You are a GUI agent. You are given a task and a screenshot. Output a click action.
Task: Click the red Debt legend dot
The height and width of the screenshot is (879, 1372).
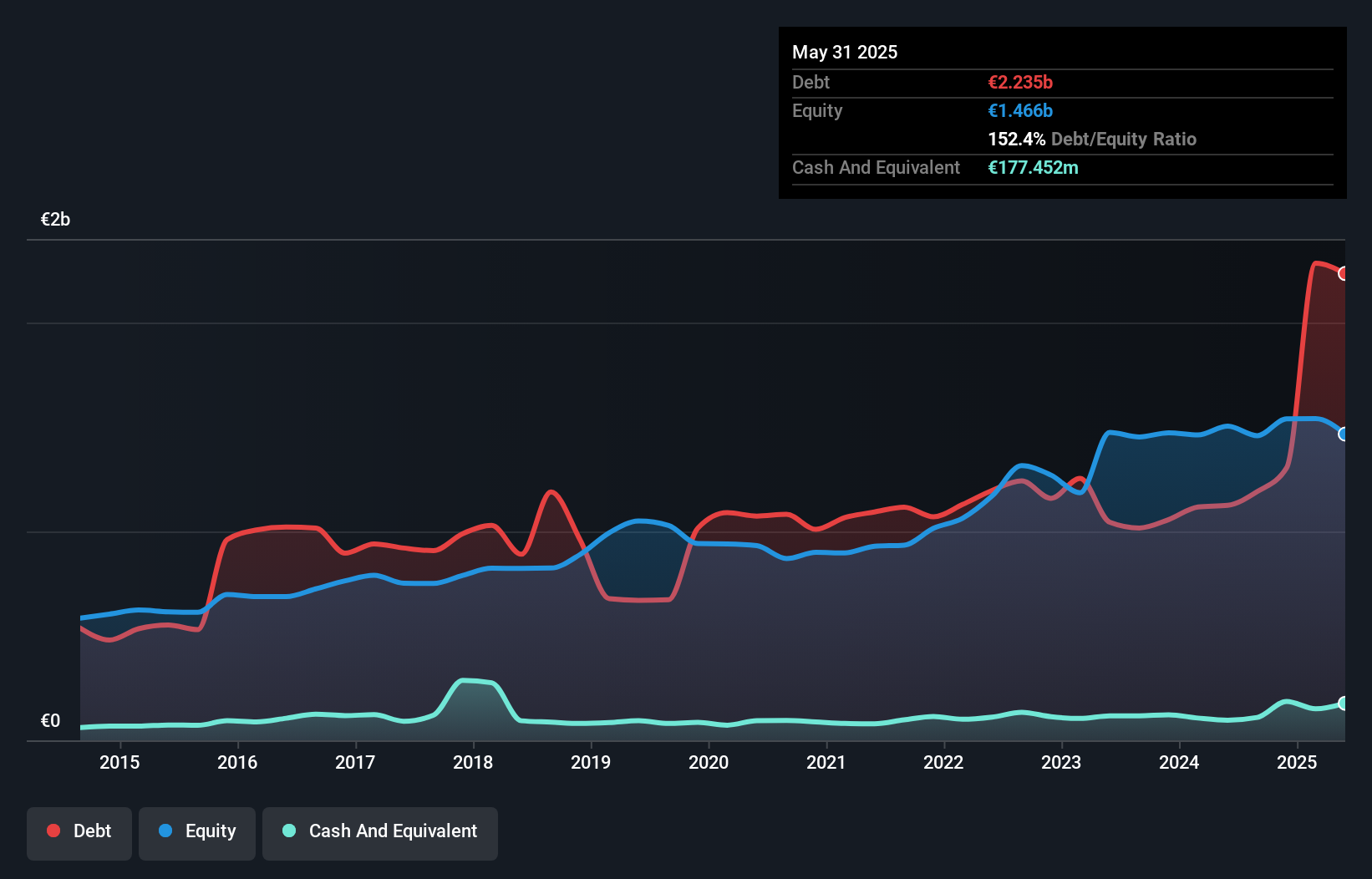[x=53, y=831]
